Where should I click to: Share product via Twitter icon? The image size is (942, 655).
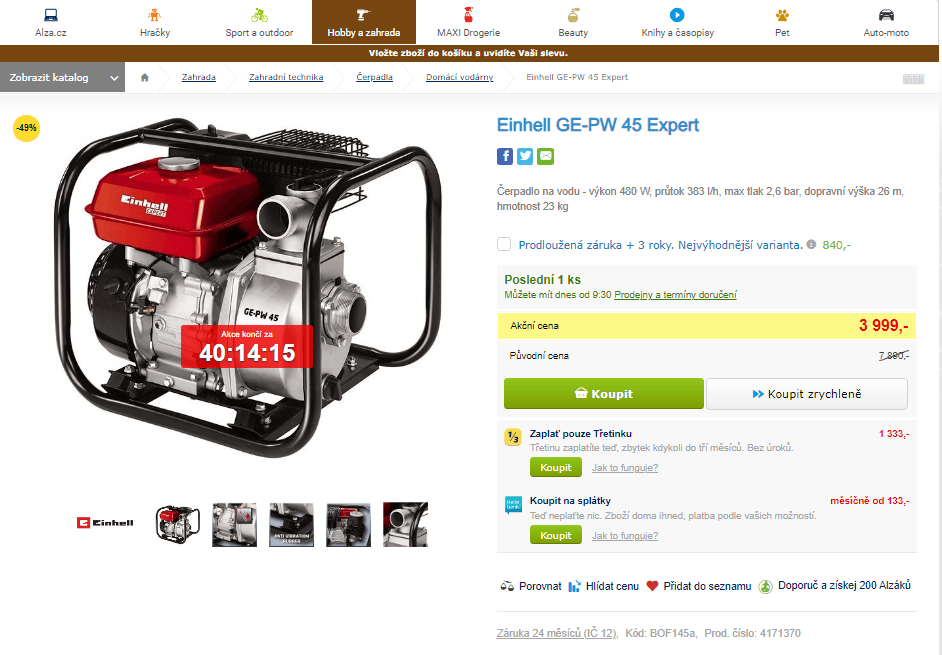pyautogui.click(x=525, y=156)
